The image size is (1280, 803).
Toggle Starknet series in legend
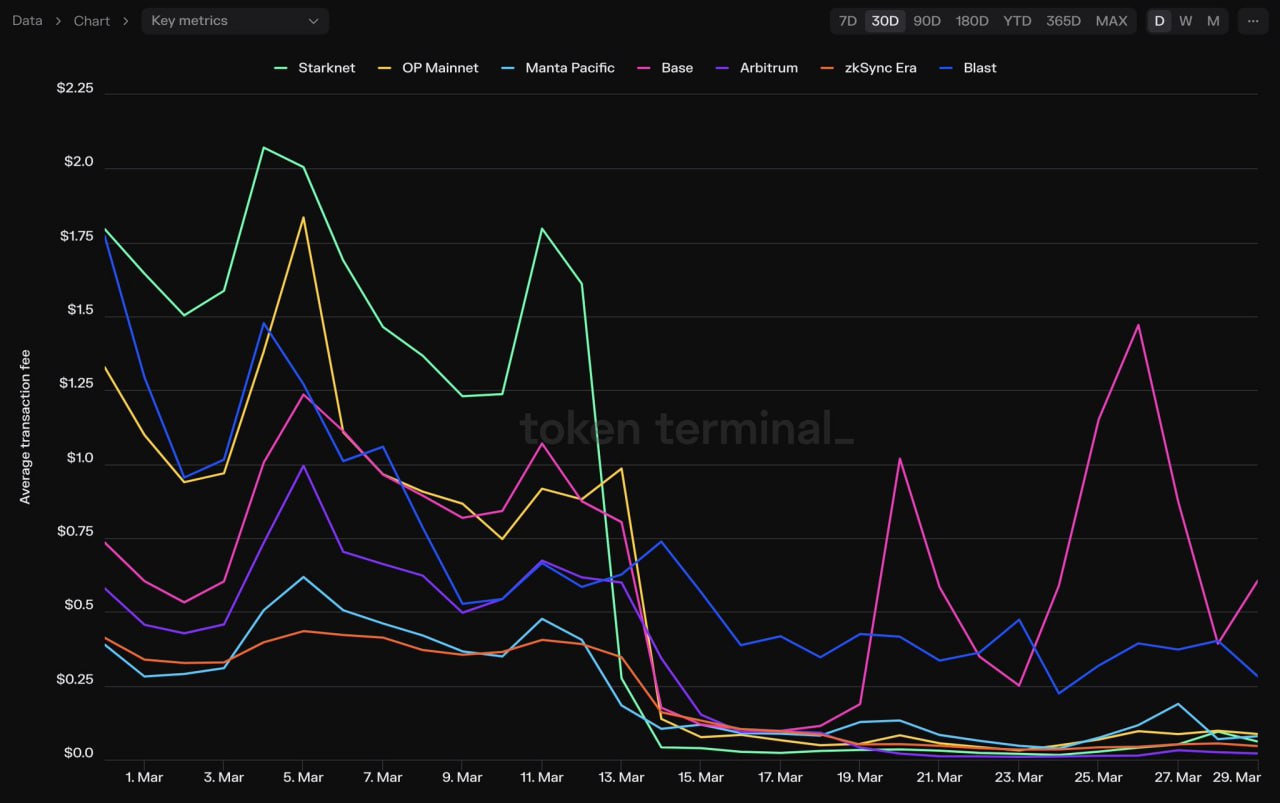point(314,68)
